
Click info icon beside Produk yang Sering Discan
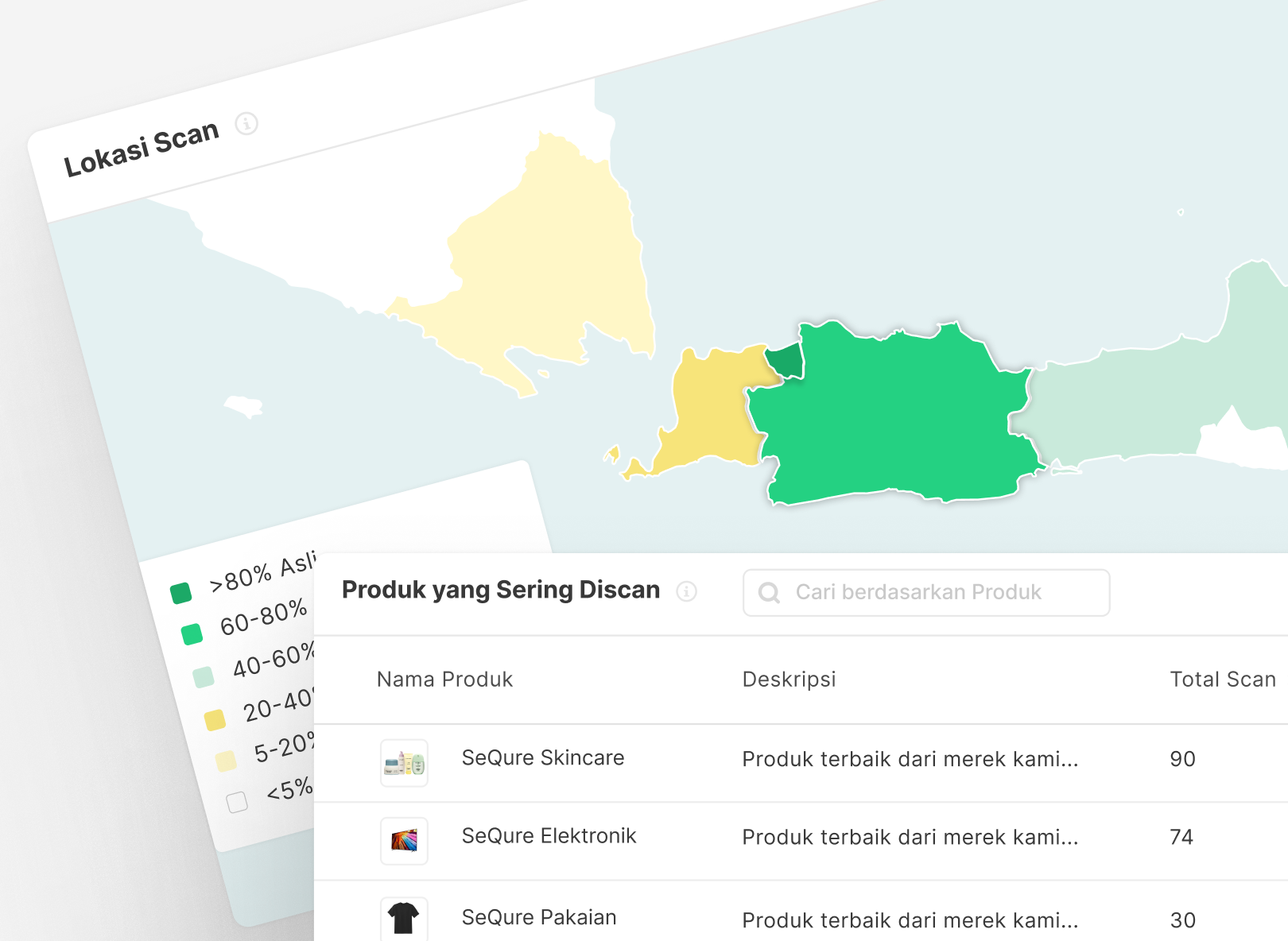(x=686, y=591)
